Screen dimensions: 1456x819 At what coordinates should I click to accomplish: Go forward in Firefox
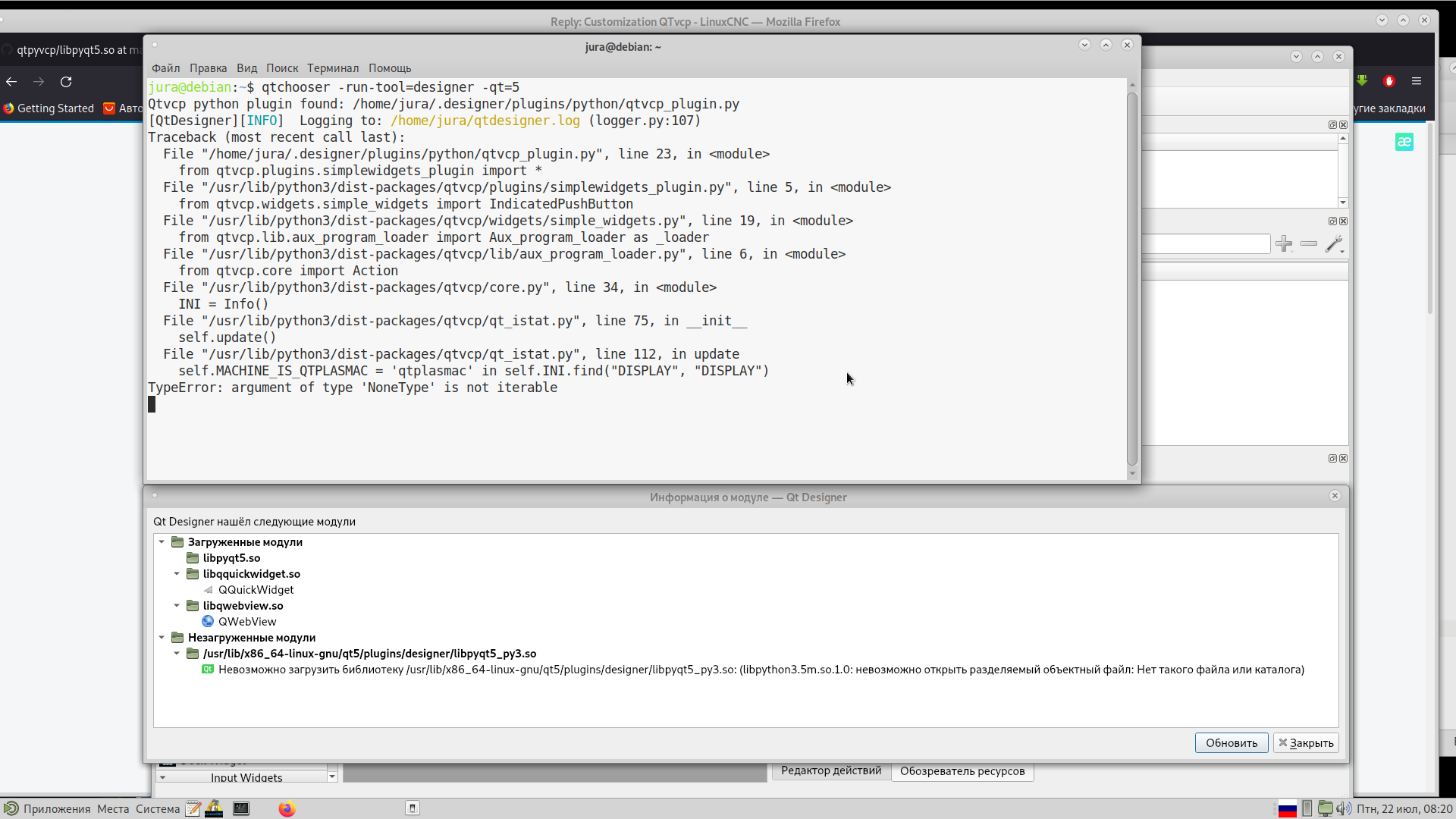[x=39, y=82]
